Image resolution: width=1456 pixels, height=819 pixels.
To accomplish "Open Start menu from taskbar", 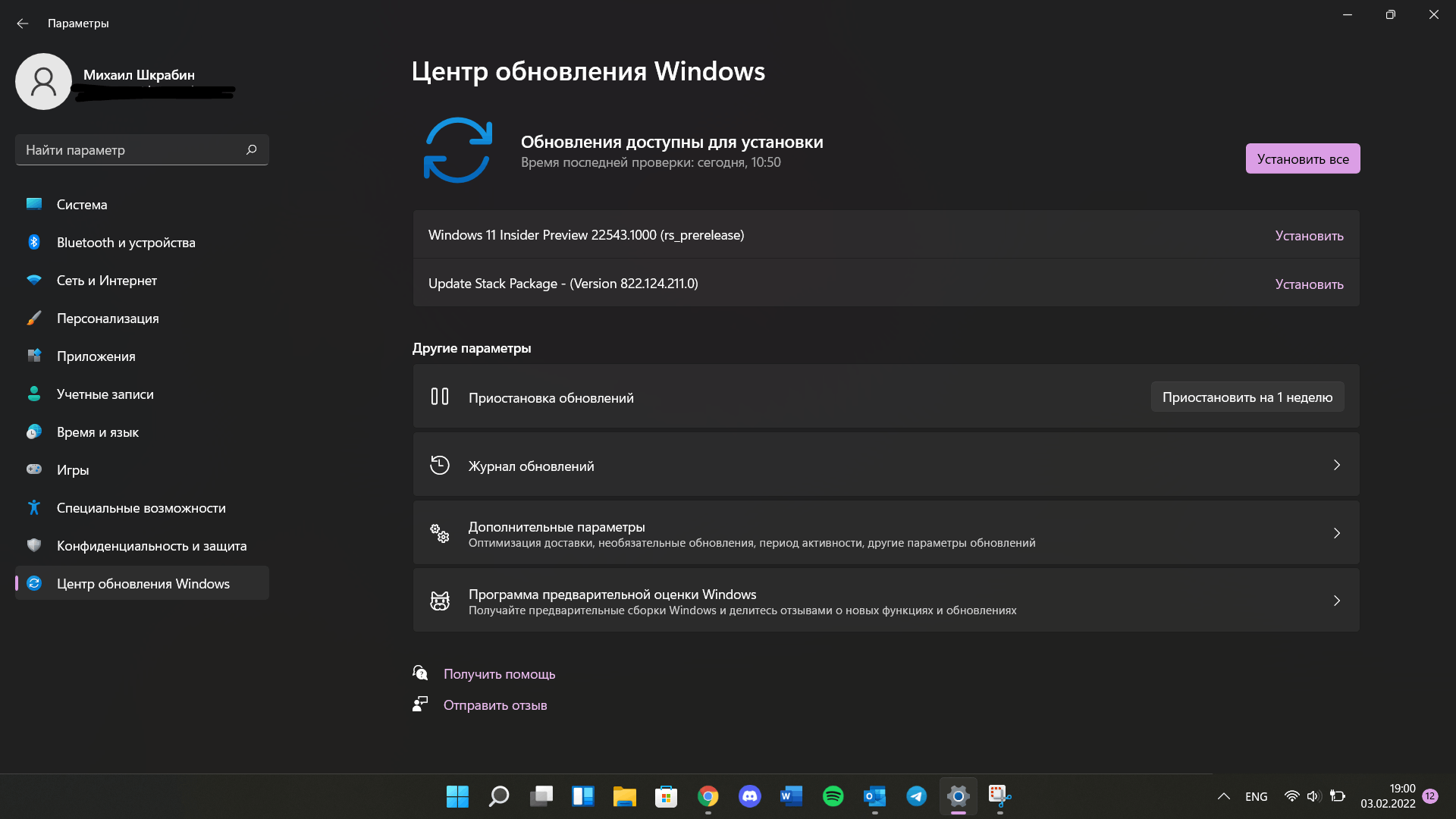I will [x=457, y=796].
